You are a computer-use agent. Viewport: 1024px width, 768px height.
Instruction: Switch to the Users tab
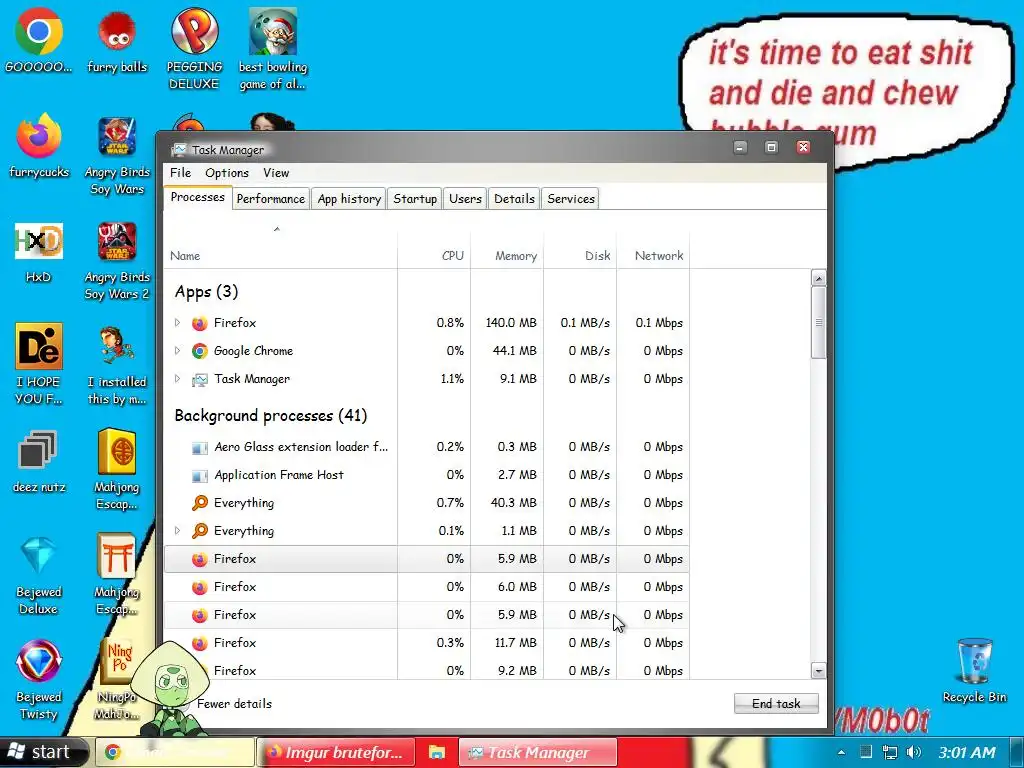pyautogui.click(x=465, y=199)
